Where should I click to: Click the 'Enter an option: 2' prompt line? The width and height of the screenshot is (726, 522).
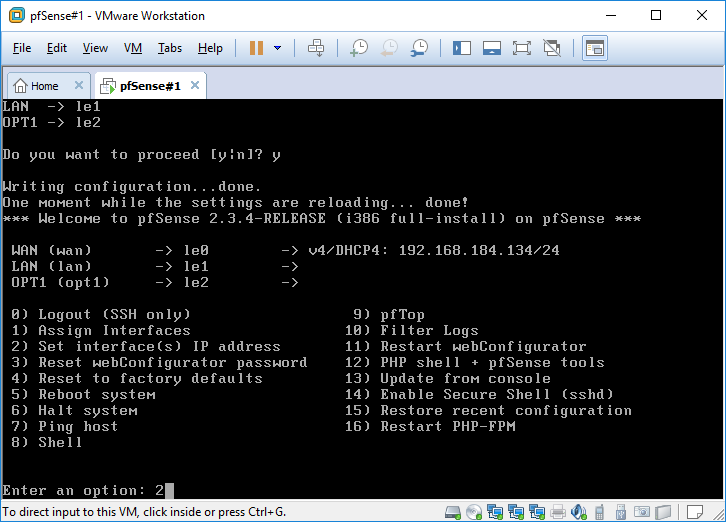88,491
